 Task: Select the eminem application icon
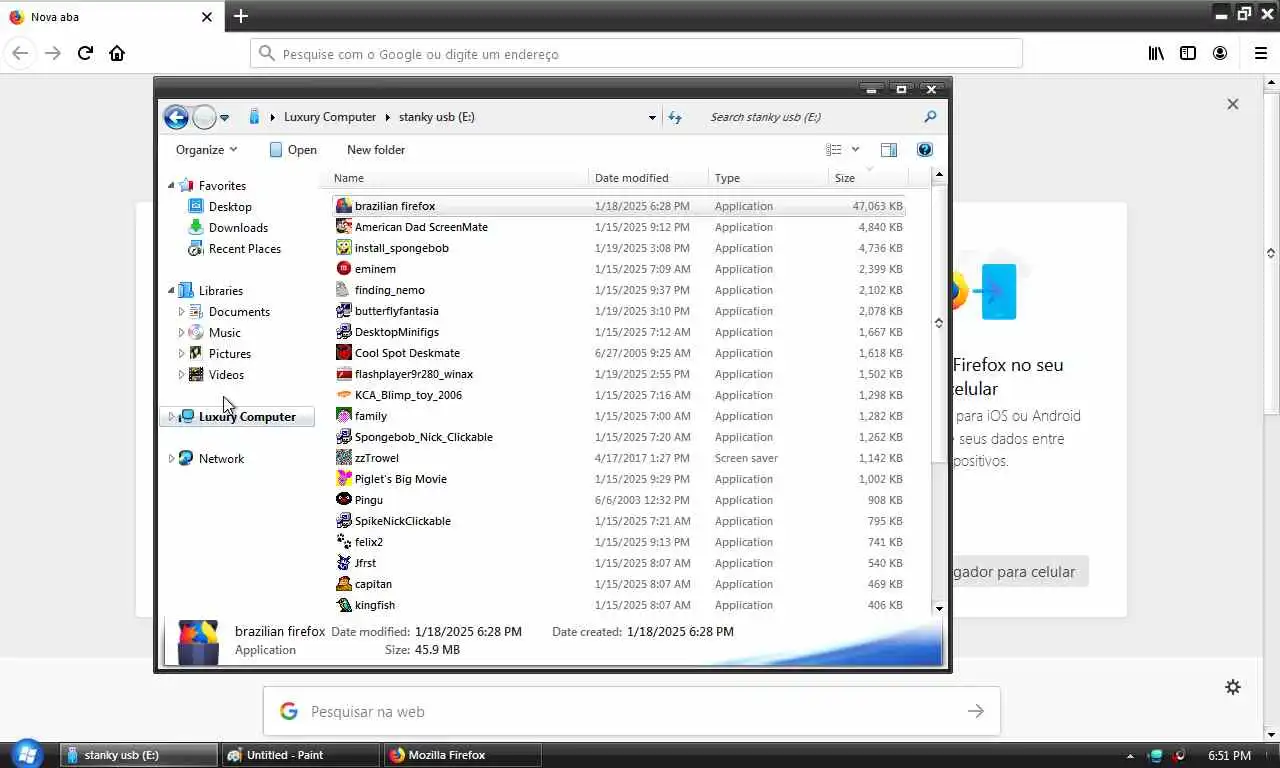click(344, 269)
